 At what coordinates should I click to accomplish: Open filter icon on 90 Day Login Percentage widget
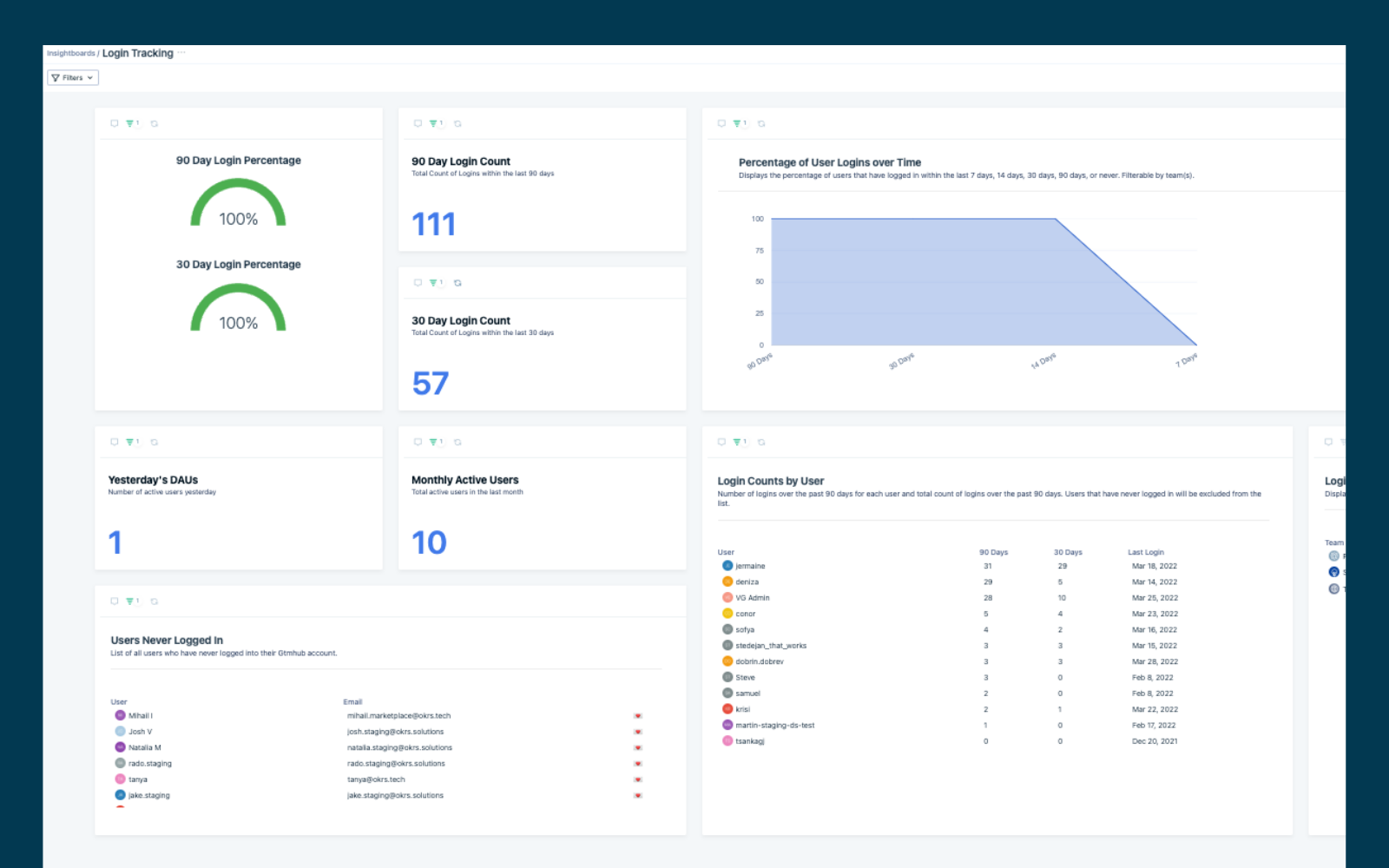pos(131,123)
